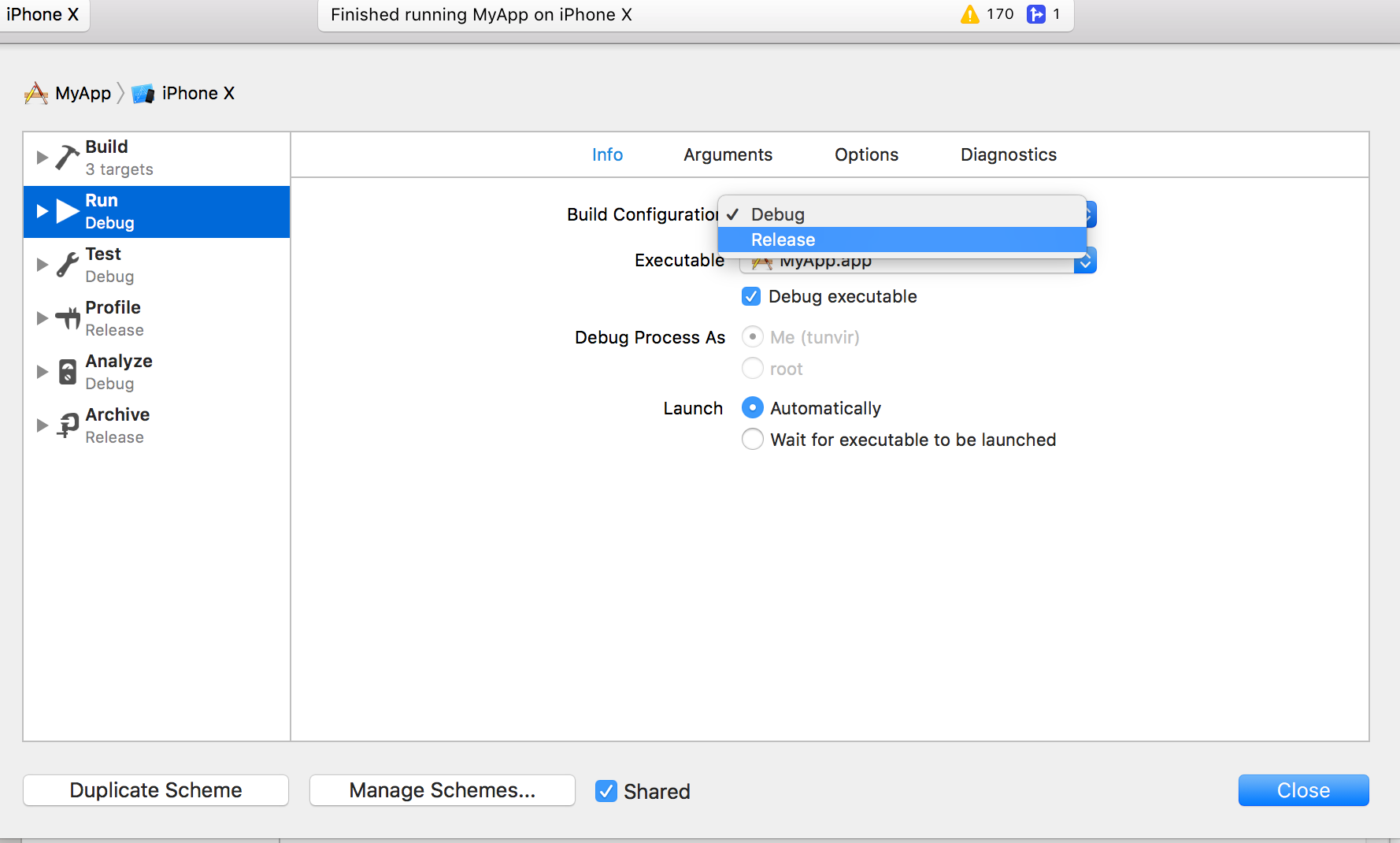Select Wait for executable to be launched
The height and width of the screenshot is (843, 1400).
point(753,439)
